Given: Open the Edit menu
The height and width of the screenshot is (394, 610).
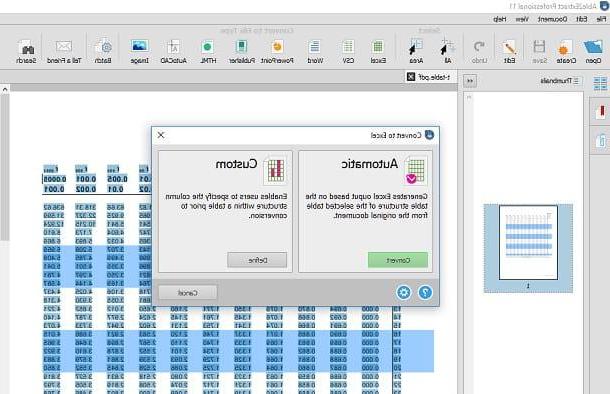Looking at the screenshot, I should [x=582, y=19].
